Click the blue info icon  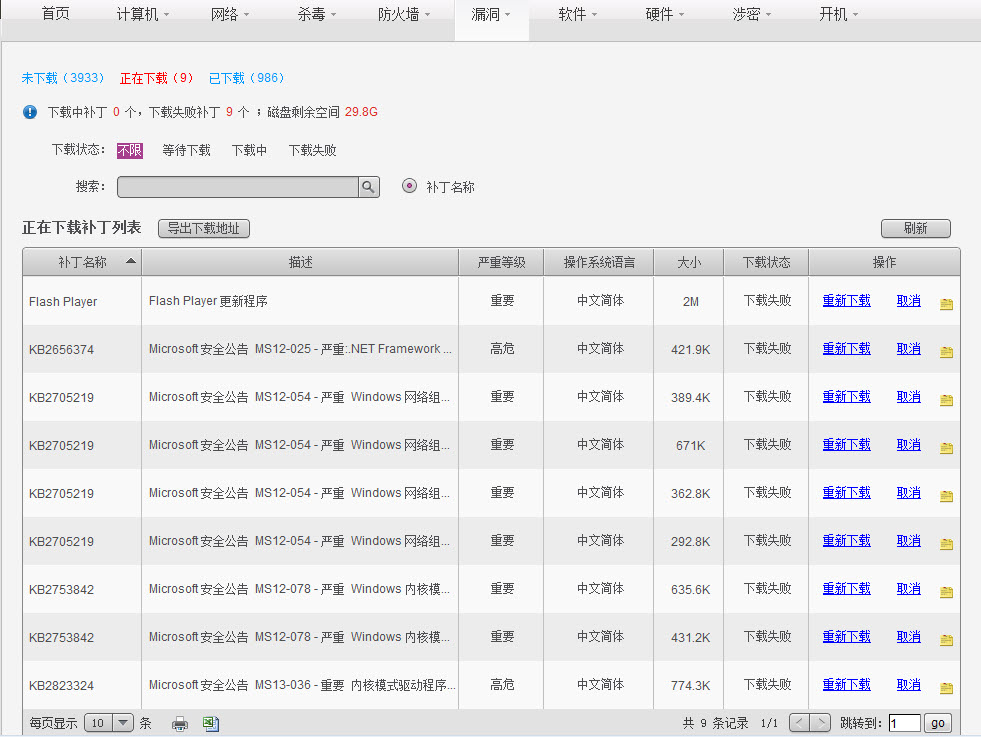point(30,112)
